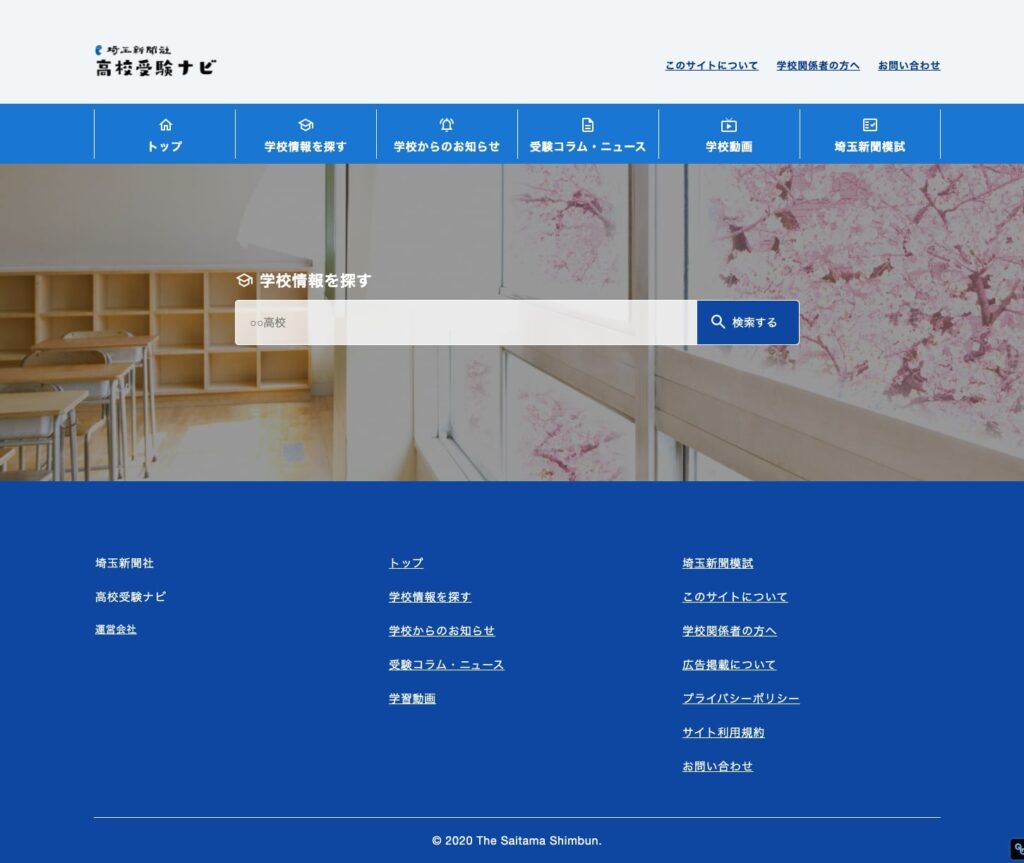The width and height of the screenshot is (1024, 863).
Task: Open the お問い合わせ link at top right
Action: click(908, 65)
